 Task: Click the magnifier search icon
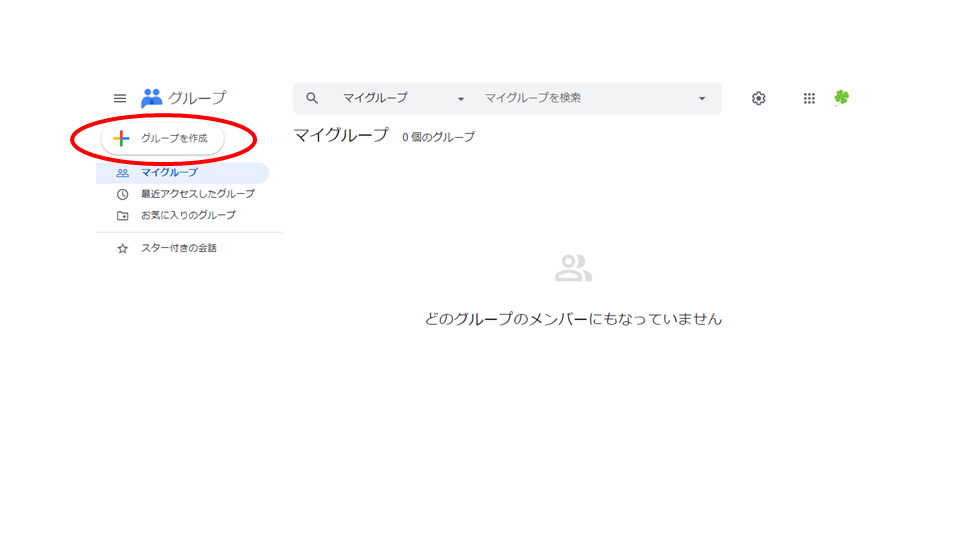pos(312,98)
